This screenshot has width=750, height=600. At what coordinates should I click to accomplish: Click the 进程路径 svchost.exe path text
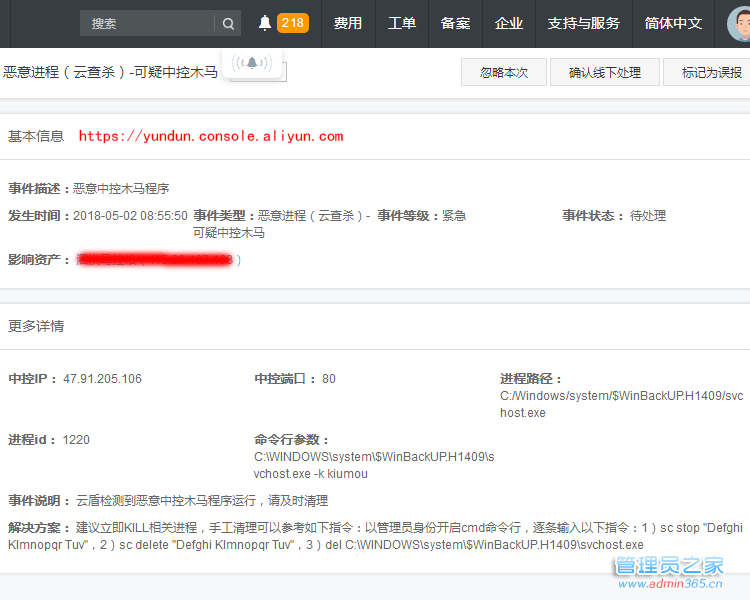click(621, 404)
